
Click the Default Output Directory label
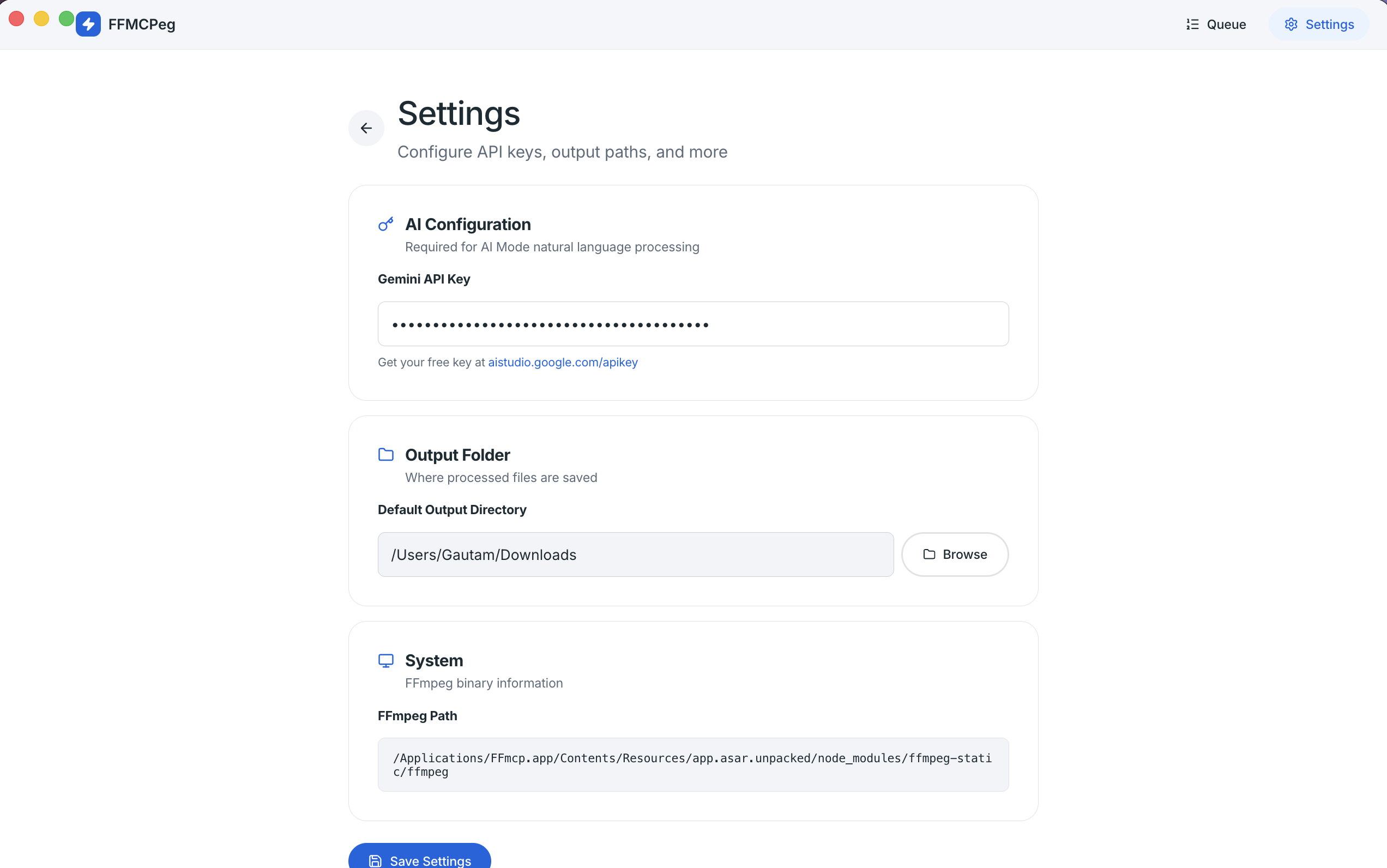(x=452, y=510)
